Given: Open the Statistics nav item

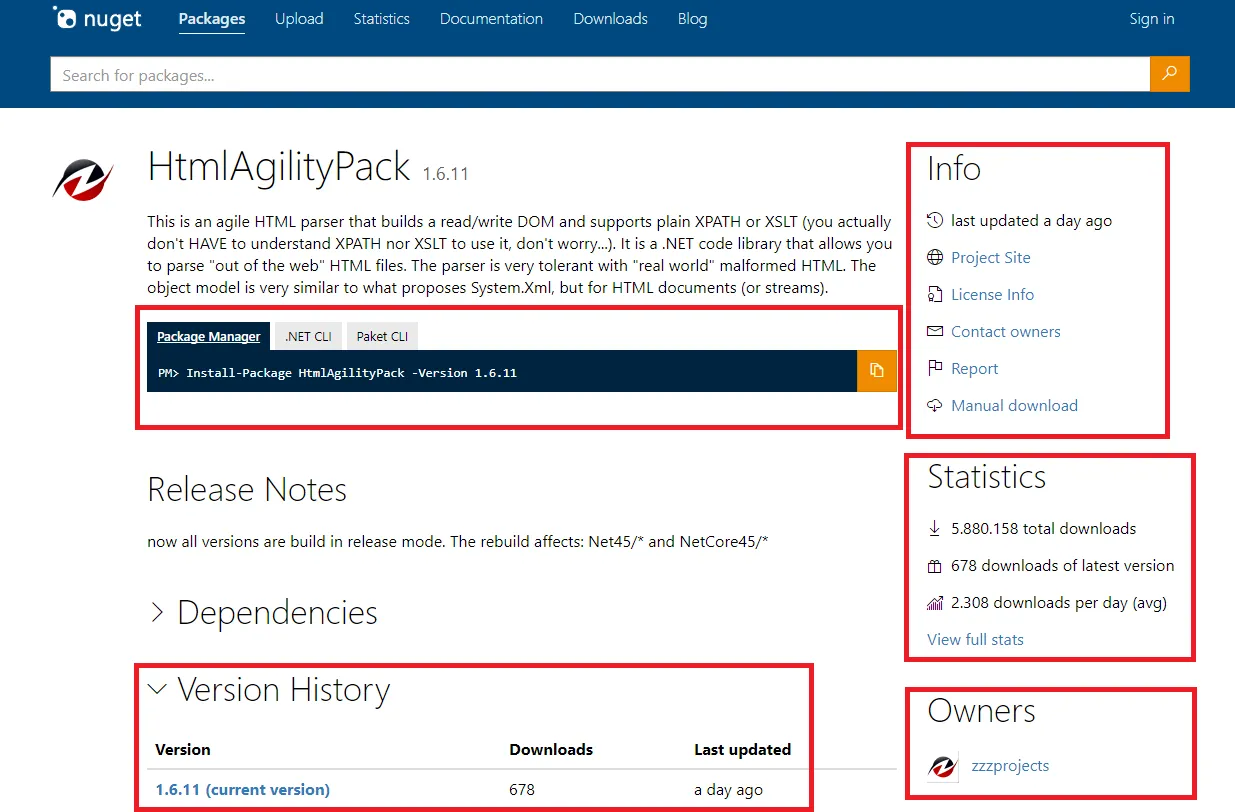Looking at the screenshot, I should tap(381, 19).
